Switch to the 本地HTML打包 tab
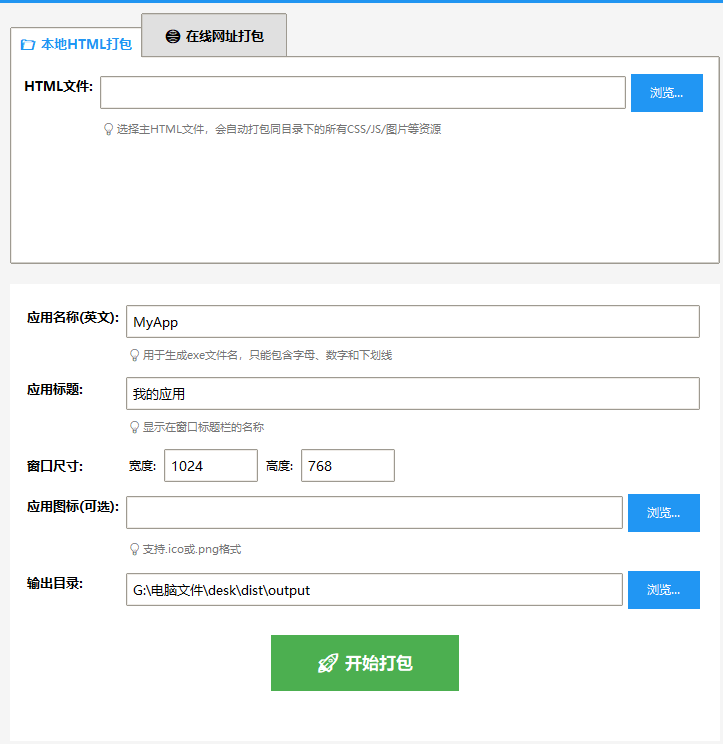Screen dimensions: 723x744 tap(76, 44)
